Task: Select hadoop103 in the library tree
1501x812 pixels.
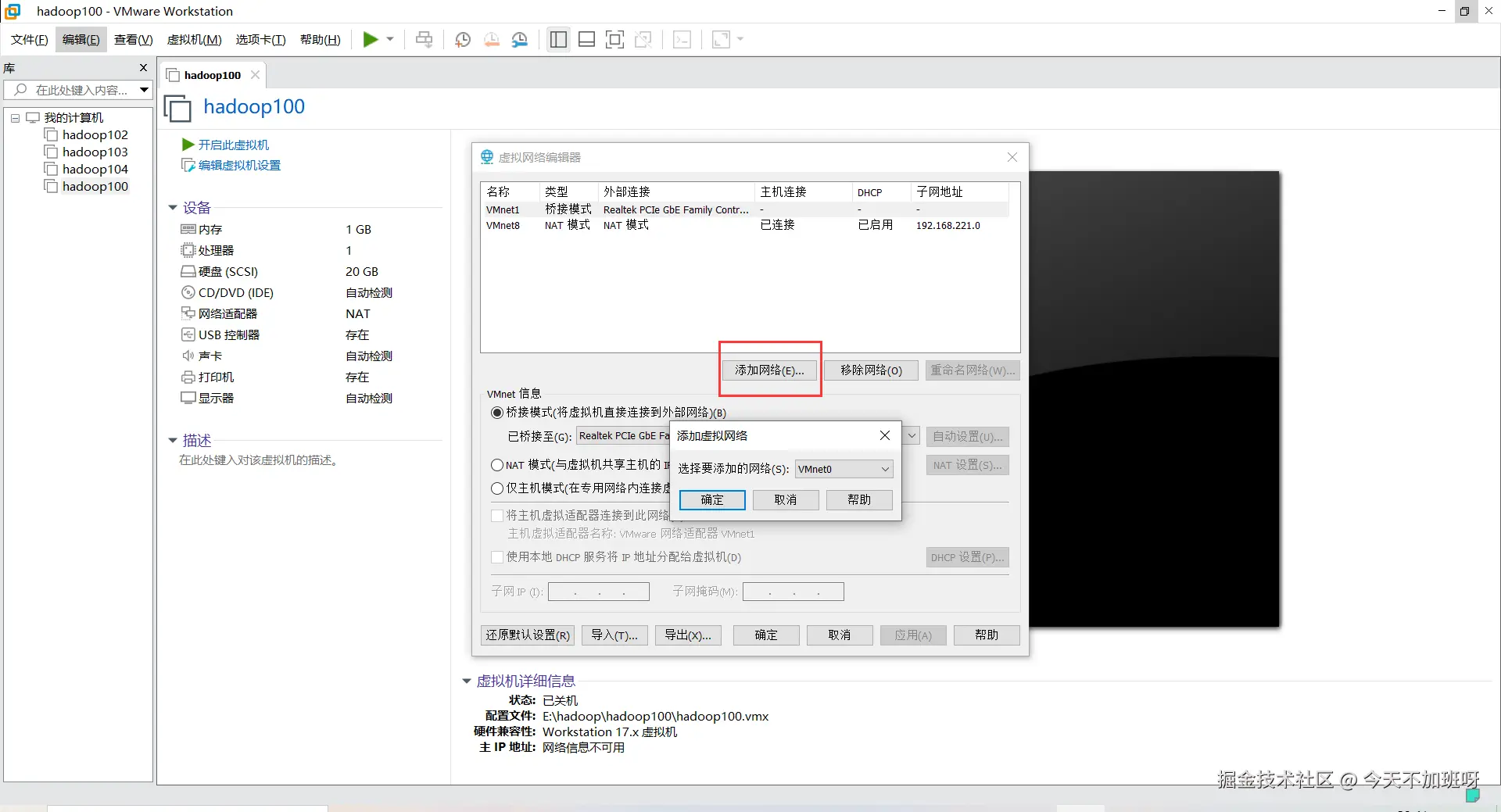Action: [95, 152]
